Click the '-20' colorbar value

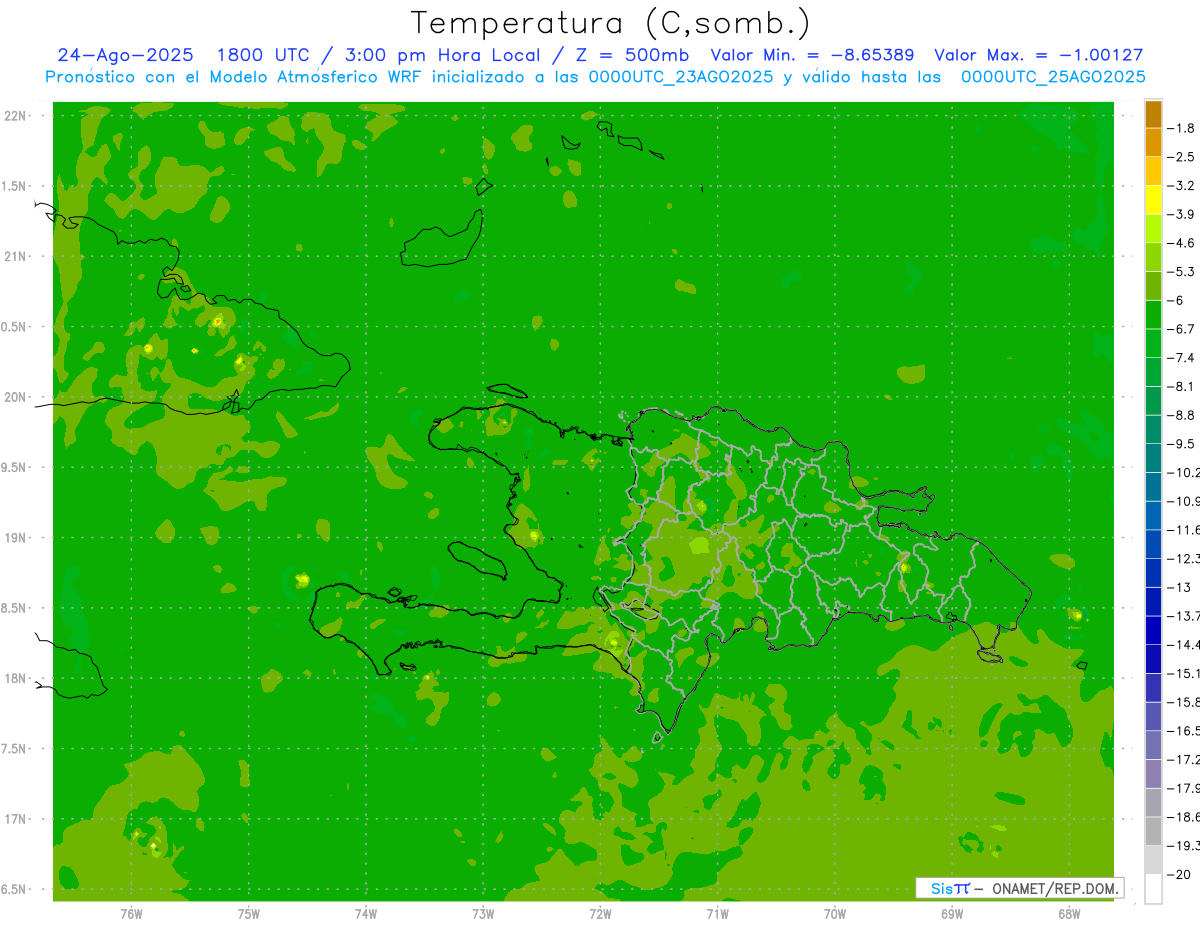click(1180, 875)
